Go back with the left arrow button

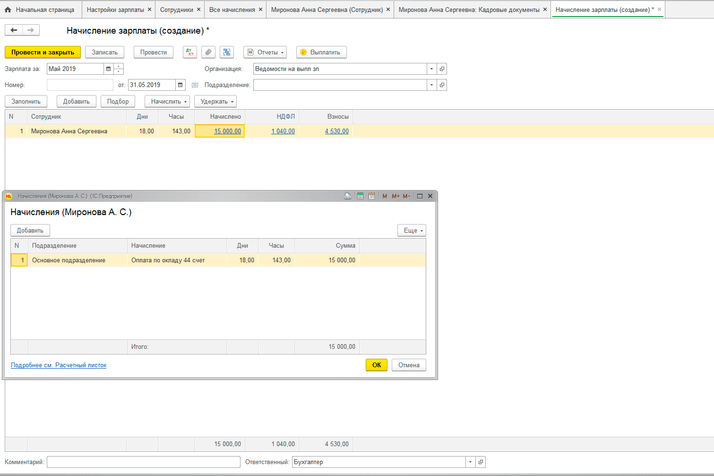14,30
